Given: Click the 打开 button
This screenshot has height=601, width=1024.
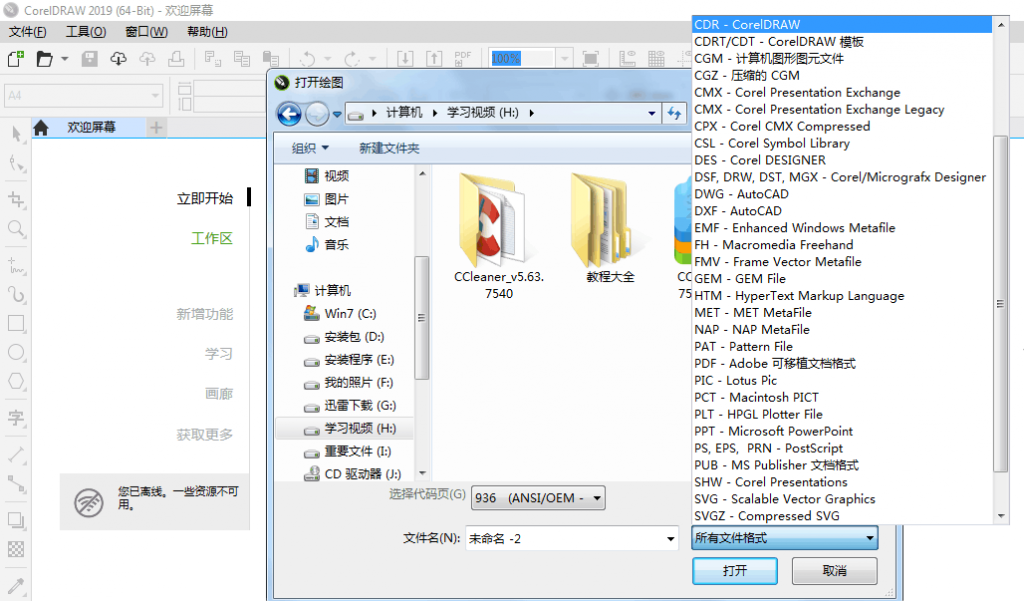Looking at the screenshot, I should [x=735, y=571].
